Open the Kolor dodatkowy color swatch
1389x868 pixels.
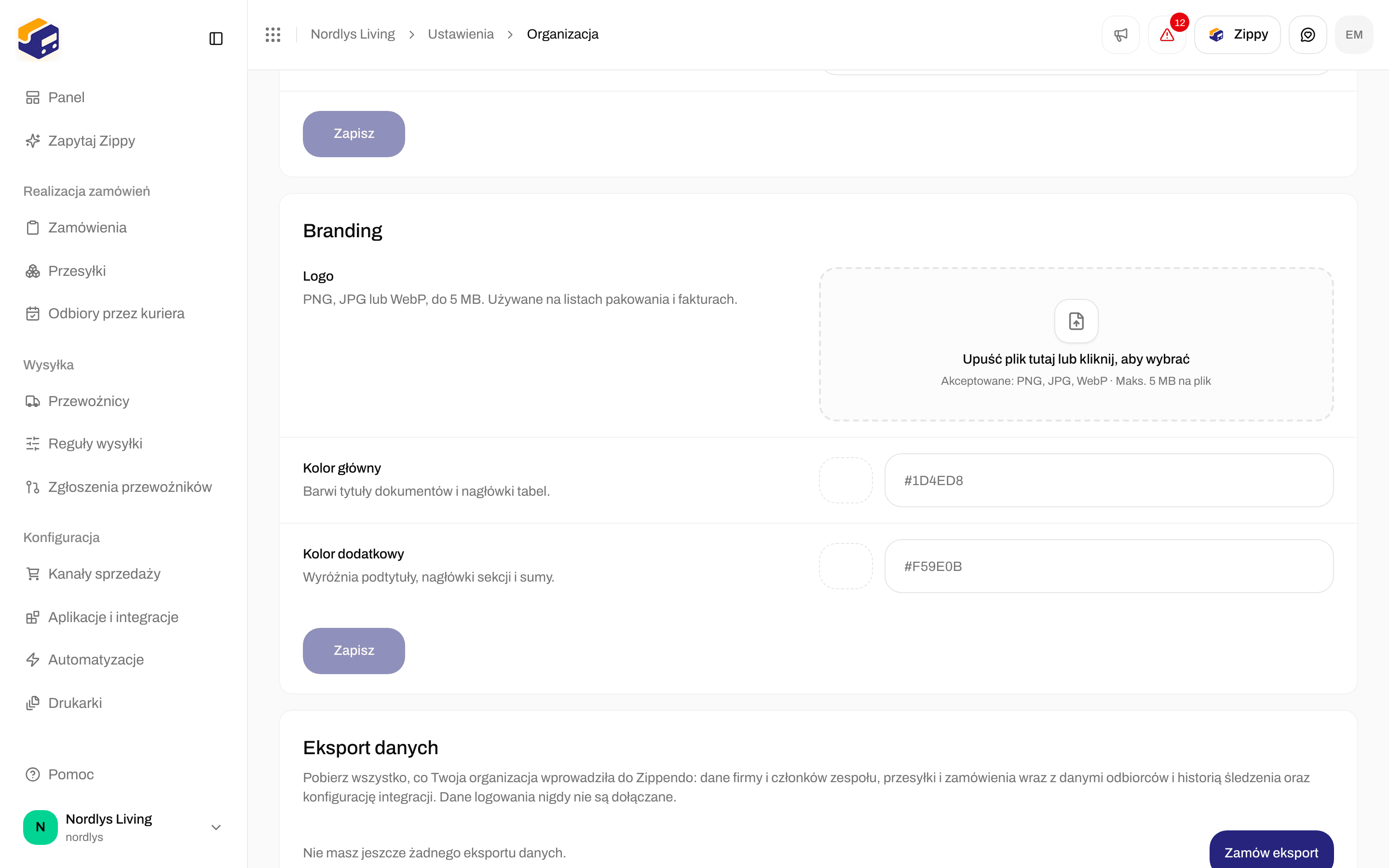click(845, 566)
